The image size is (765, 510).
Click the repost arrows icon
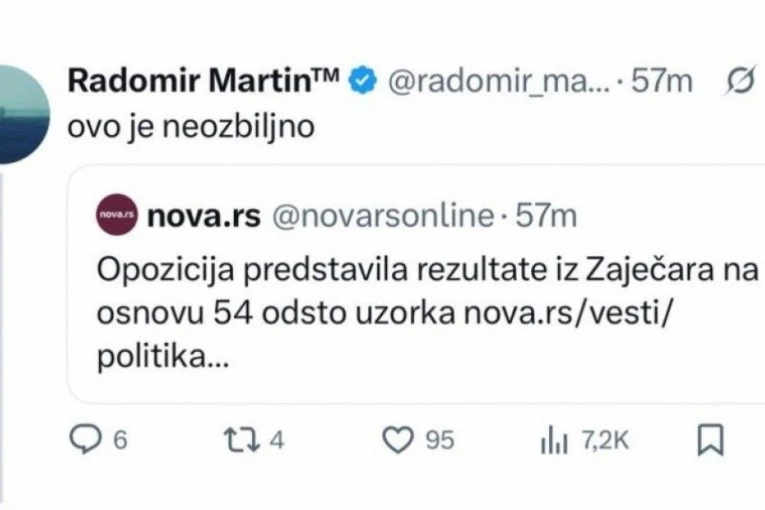pyautogui.click(x=243, y=441)
